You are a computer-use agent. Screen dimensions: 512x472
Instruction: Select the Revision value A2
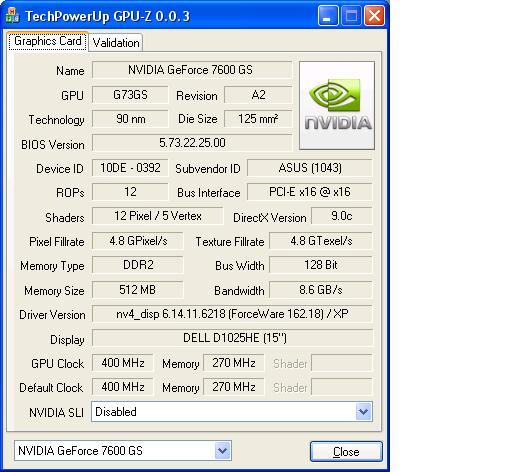(258, 95)
